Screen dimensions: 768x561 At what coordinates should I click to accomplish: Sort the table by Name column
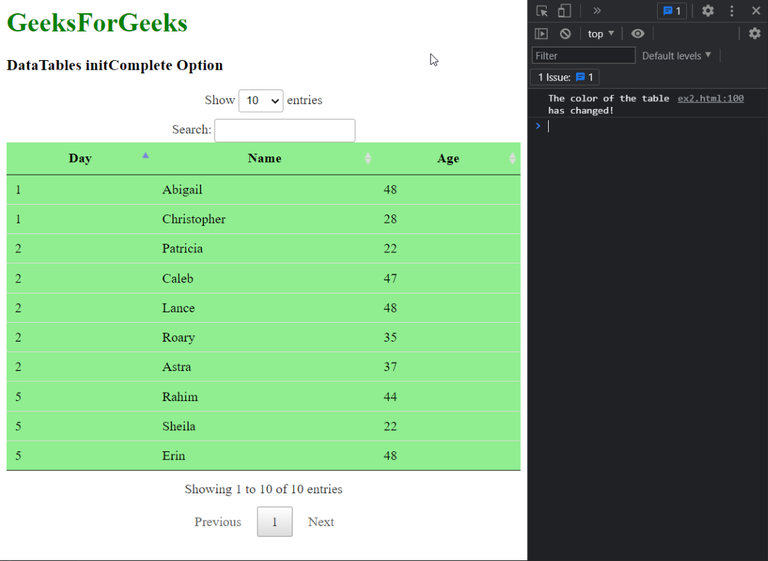coord(264,158)
